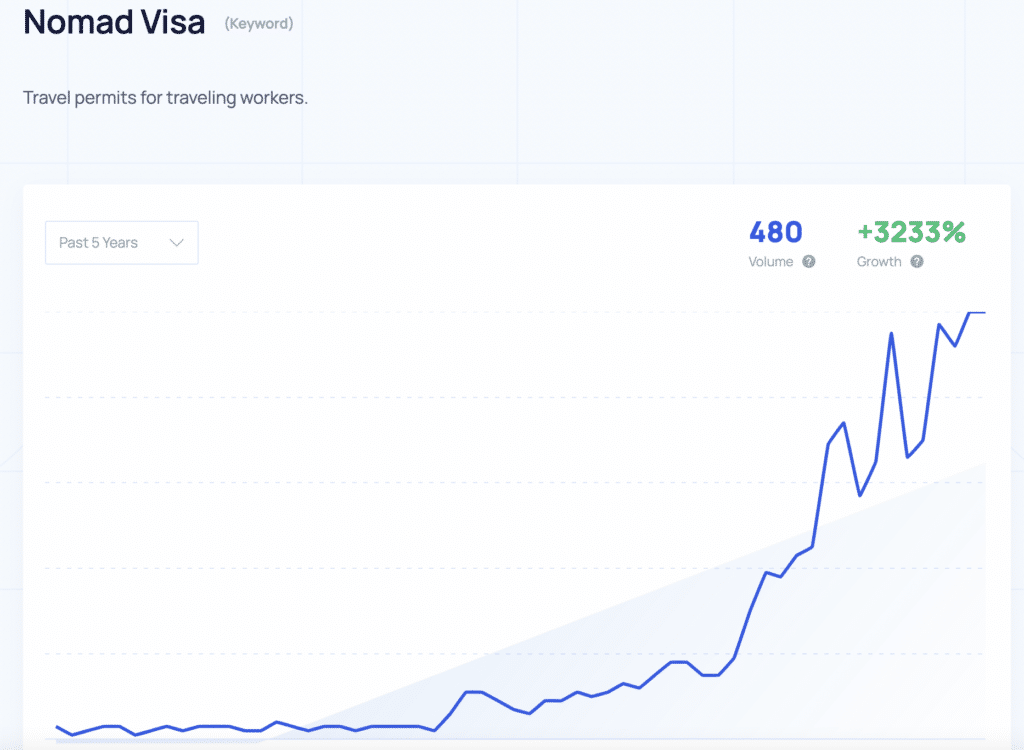
Task: Click the first tall peak on rising line
Action: coord(844,423)
